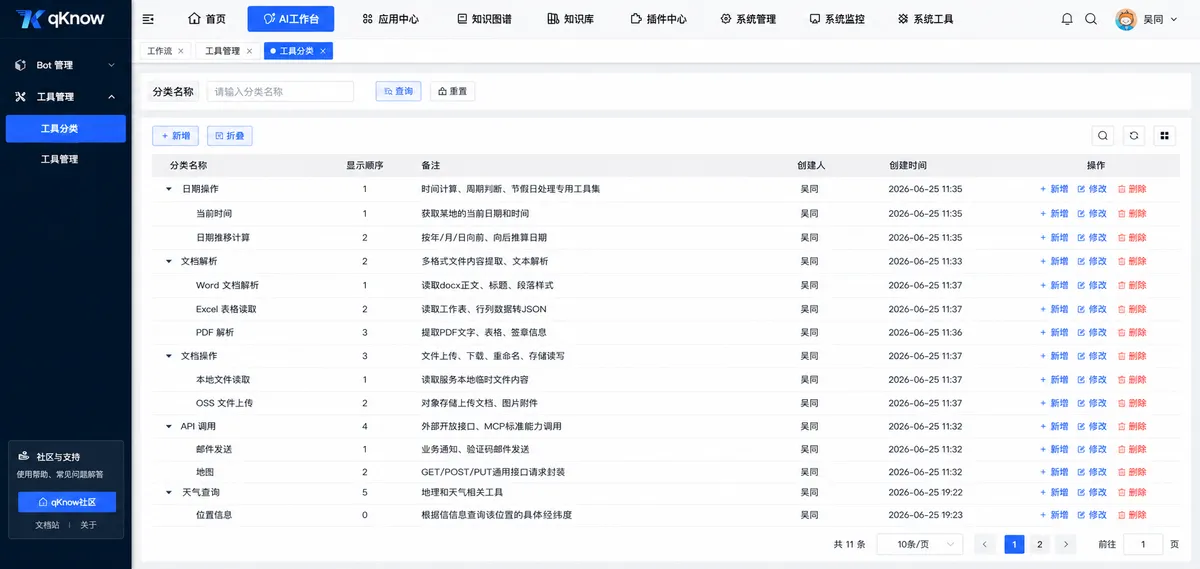Open the 工作流 tab
1200x569 pixels.
160,51
